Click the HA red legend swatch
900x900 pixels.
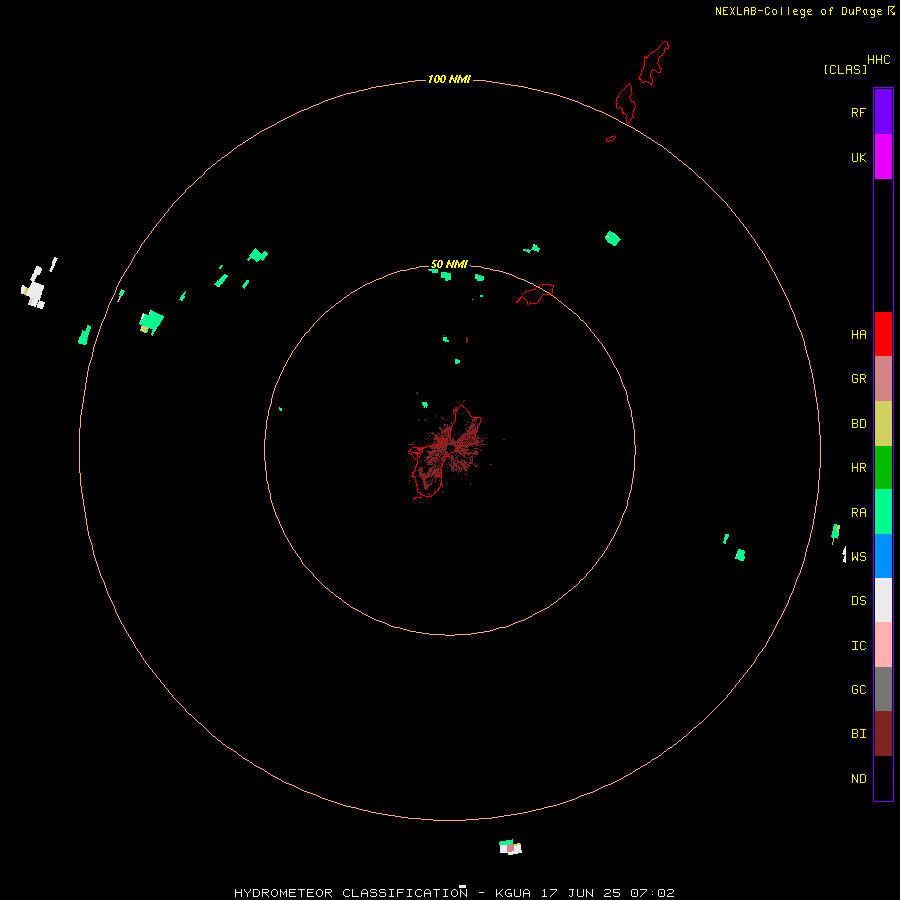883,334
